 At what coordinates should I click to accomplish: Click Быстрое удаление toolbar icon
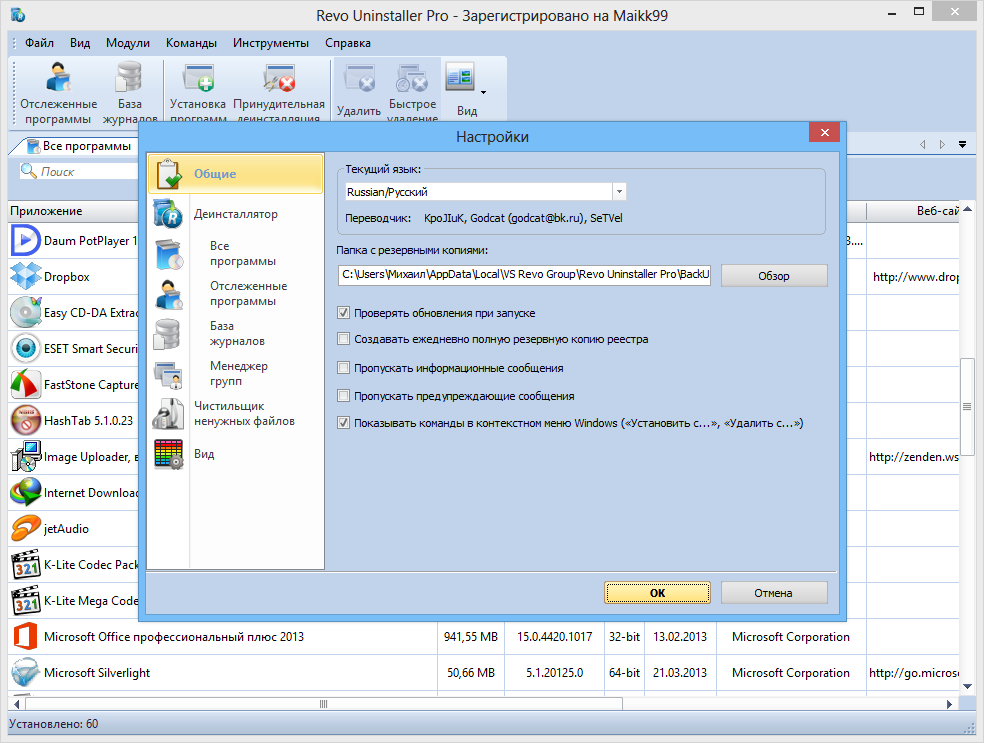pos(412,79)
